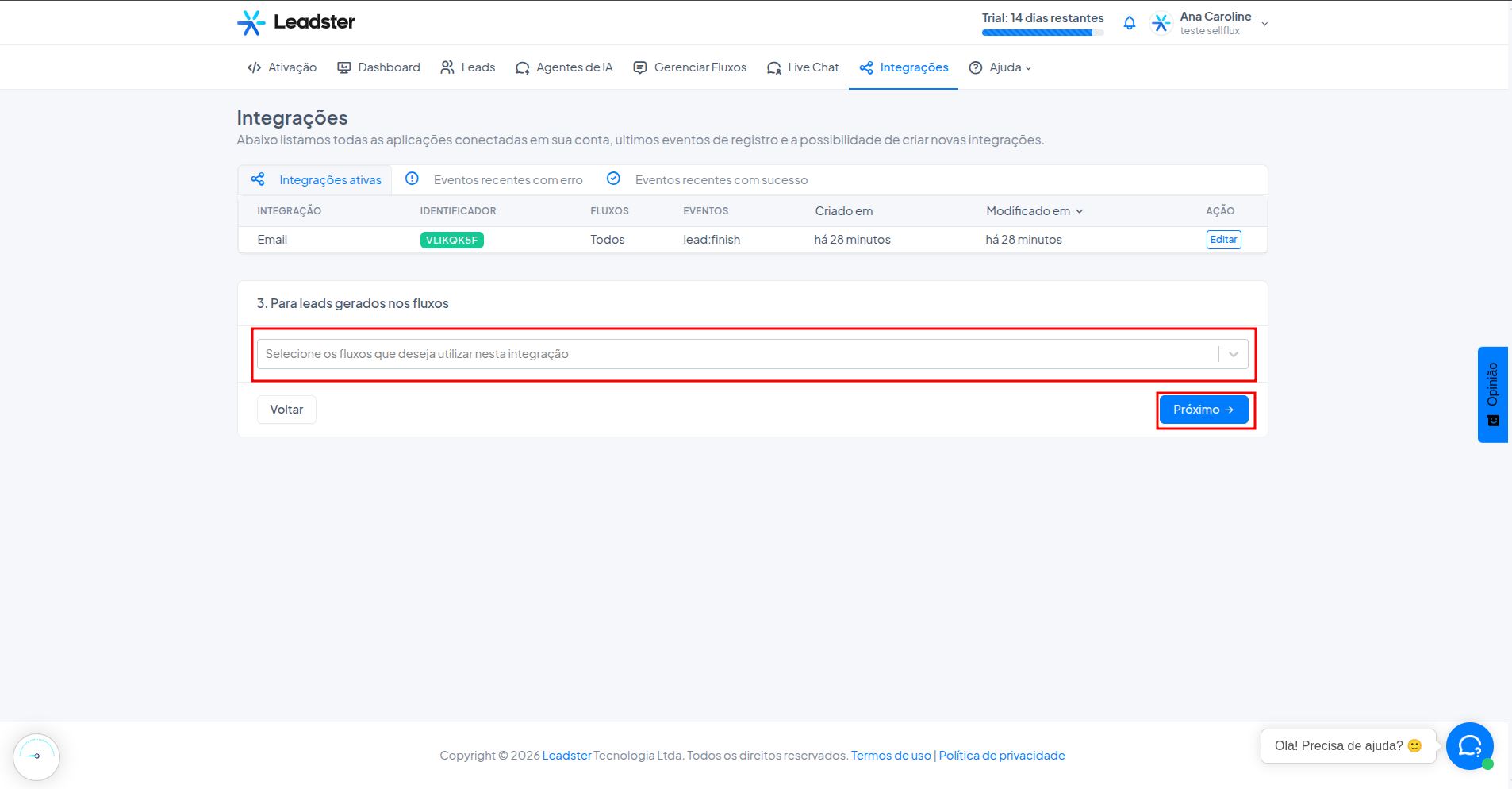Click Editar for the Email integration
The image size is (1512, 789).
coord(1223,240)
